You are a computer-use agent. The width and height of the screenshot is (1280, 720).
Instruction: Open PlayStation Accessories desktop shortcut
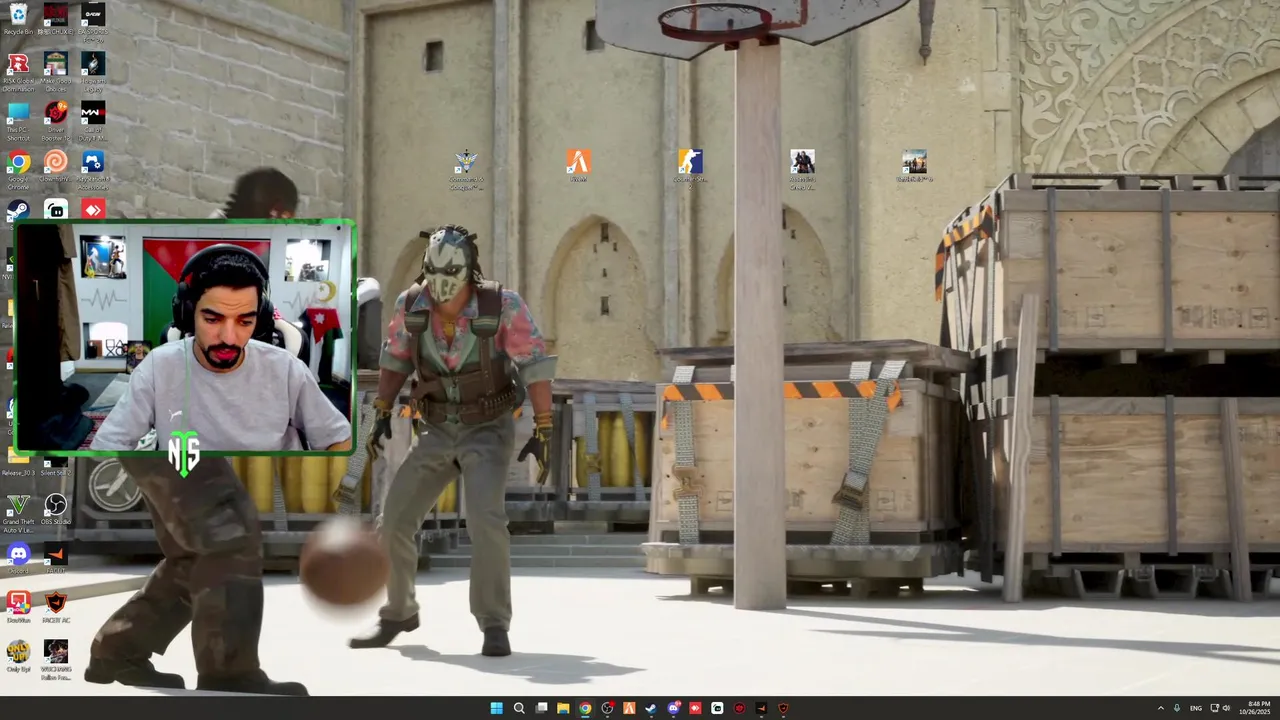(x=93, y=167)
